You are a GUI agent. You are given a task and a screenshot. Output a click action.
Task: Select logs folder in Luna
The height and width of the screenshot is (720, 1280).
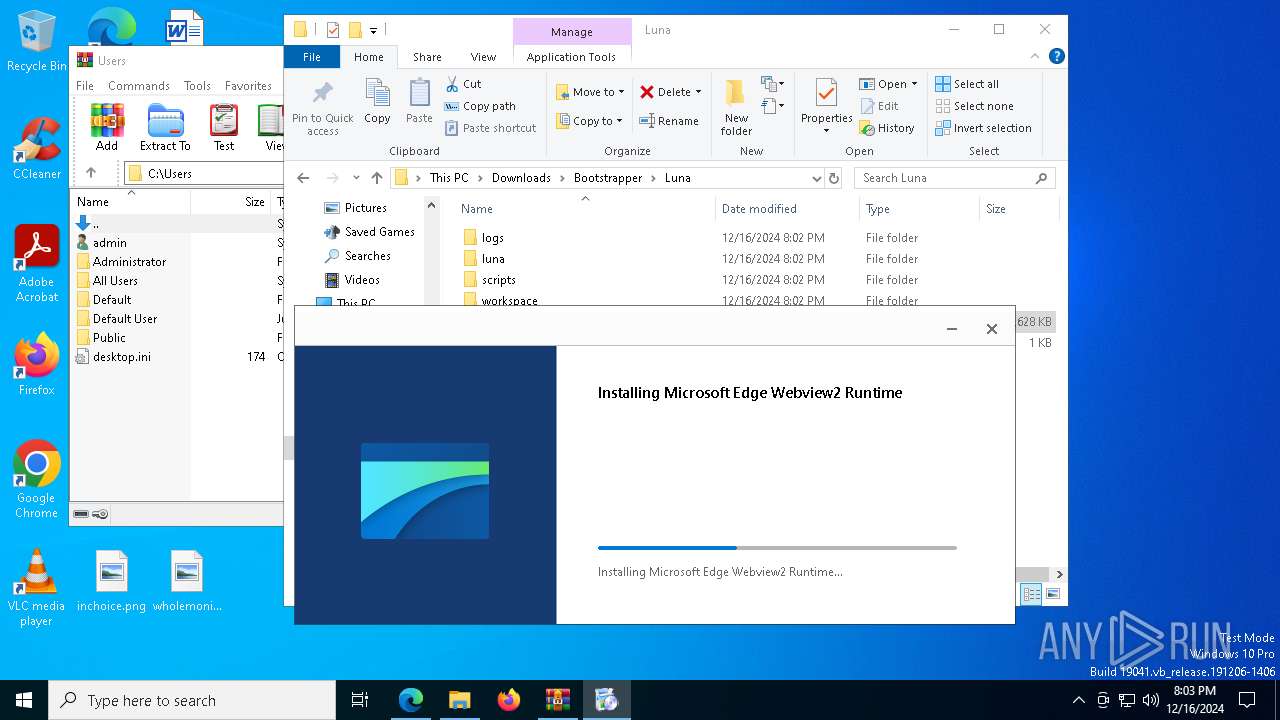492,238
